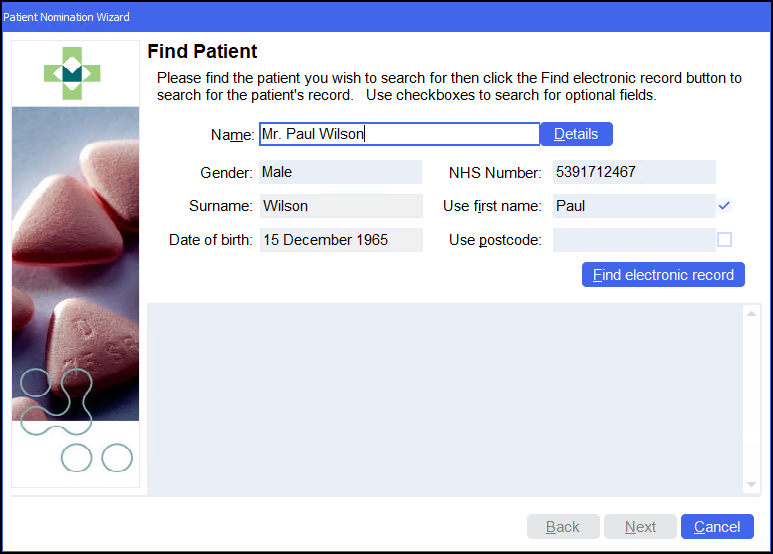773x554 pixels.
Task: Click into the Name text field
Action: 399,134
